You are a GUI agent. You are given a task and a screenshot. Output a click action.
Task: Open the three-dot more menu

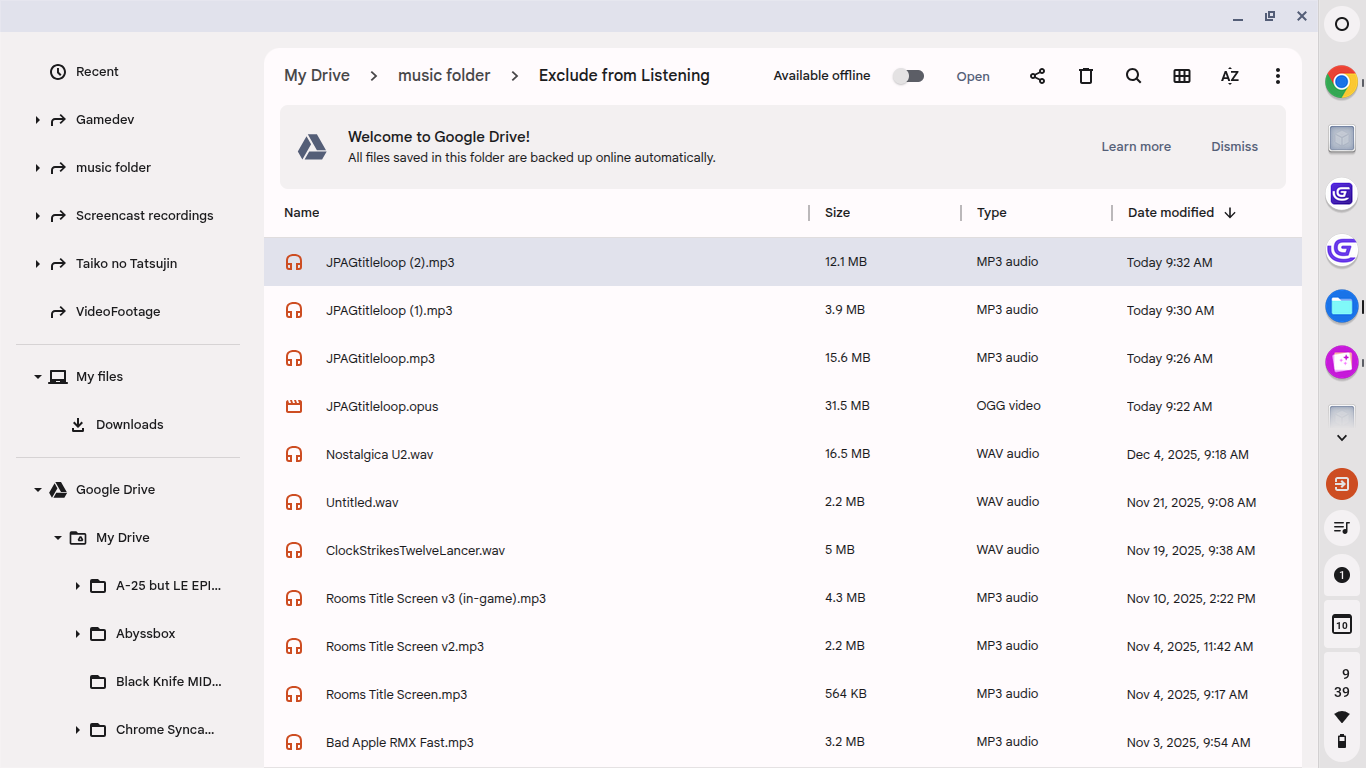(x=1277, y=76)
